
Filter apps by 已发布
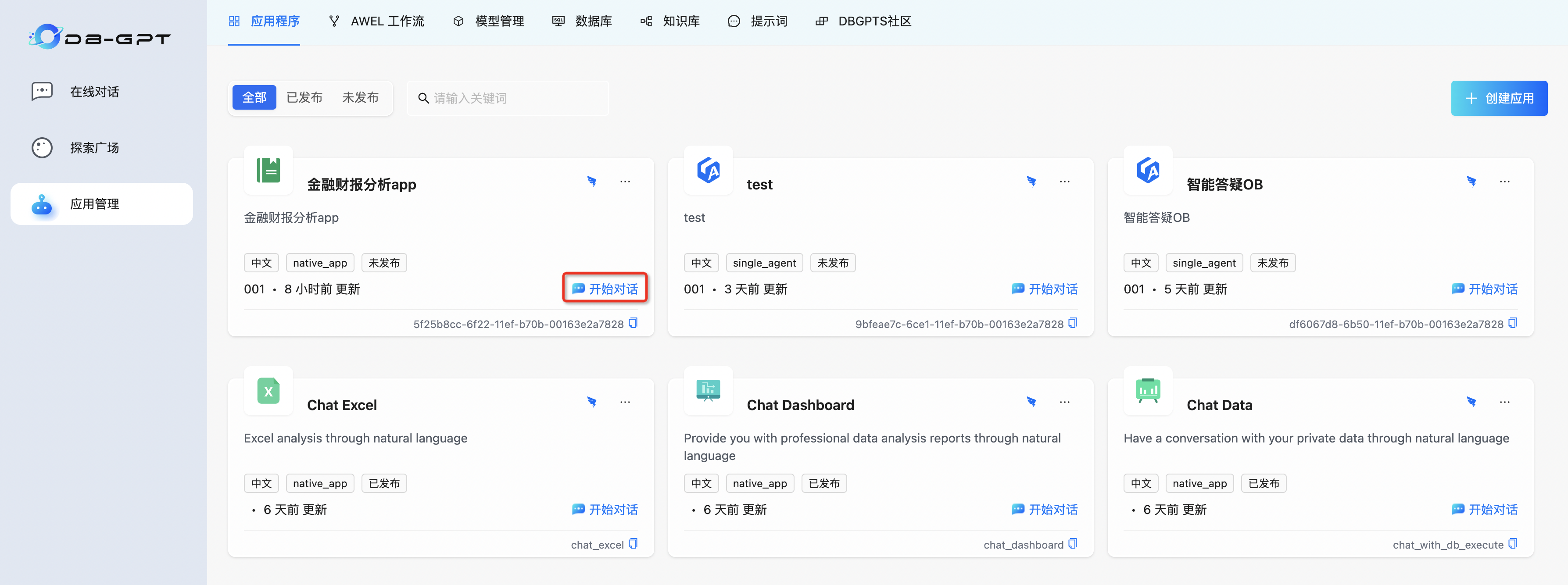click(x=304, y=97)
